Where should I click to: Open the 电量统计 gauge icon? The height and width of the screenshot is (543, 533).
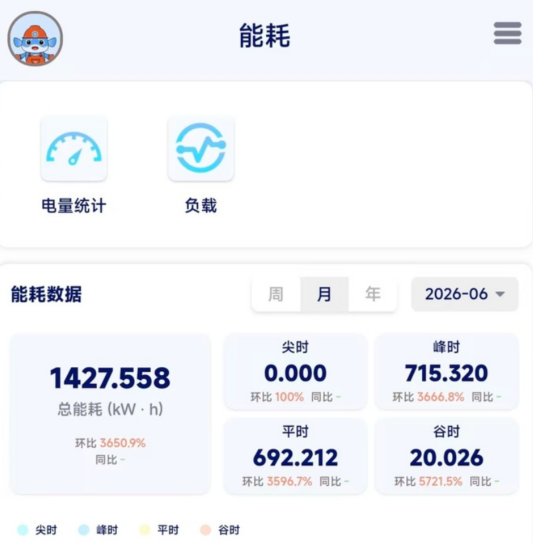(74, 149)
